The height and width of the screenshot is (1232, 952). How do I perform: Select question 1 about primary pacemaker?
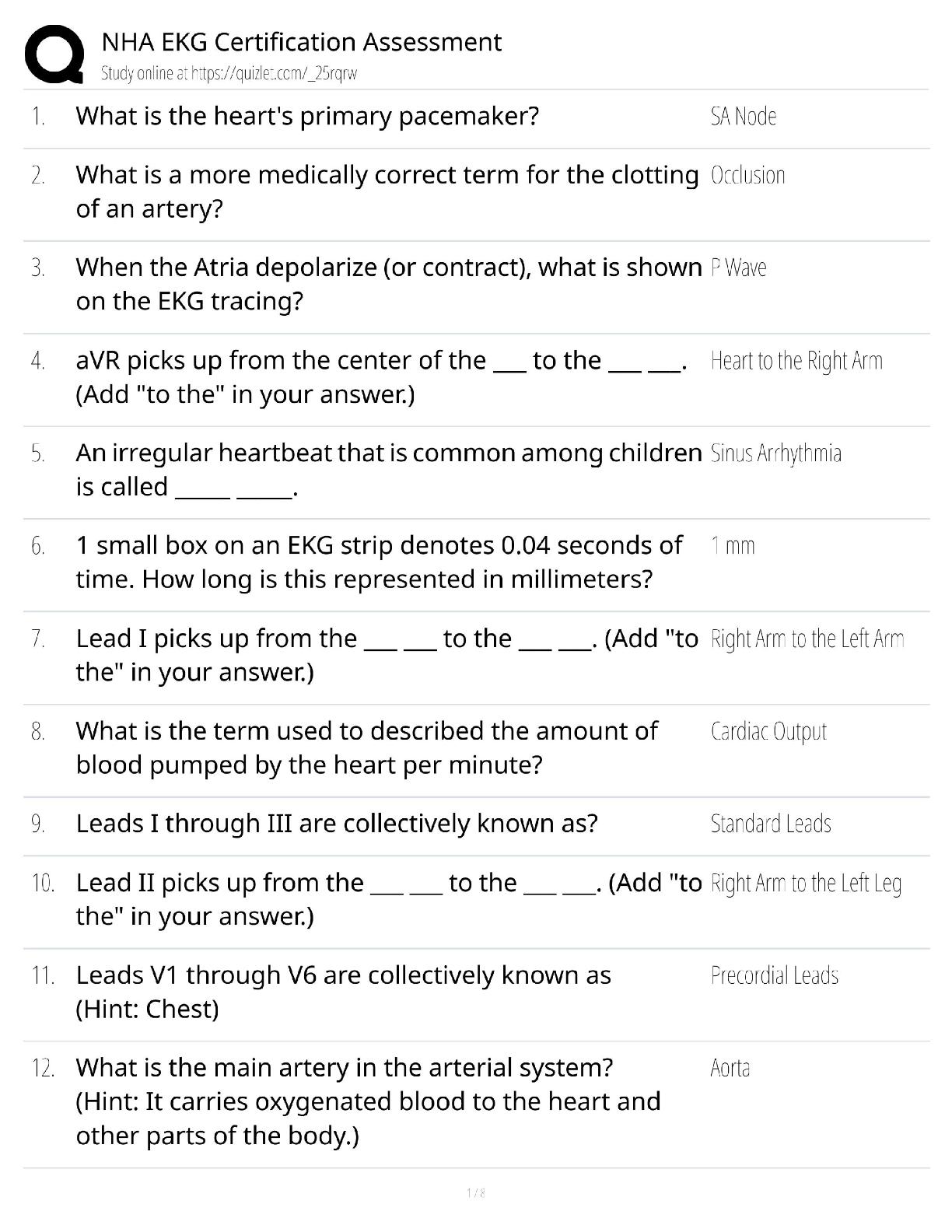tap(307, 117)
